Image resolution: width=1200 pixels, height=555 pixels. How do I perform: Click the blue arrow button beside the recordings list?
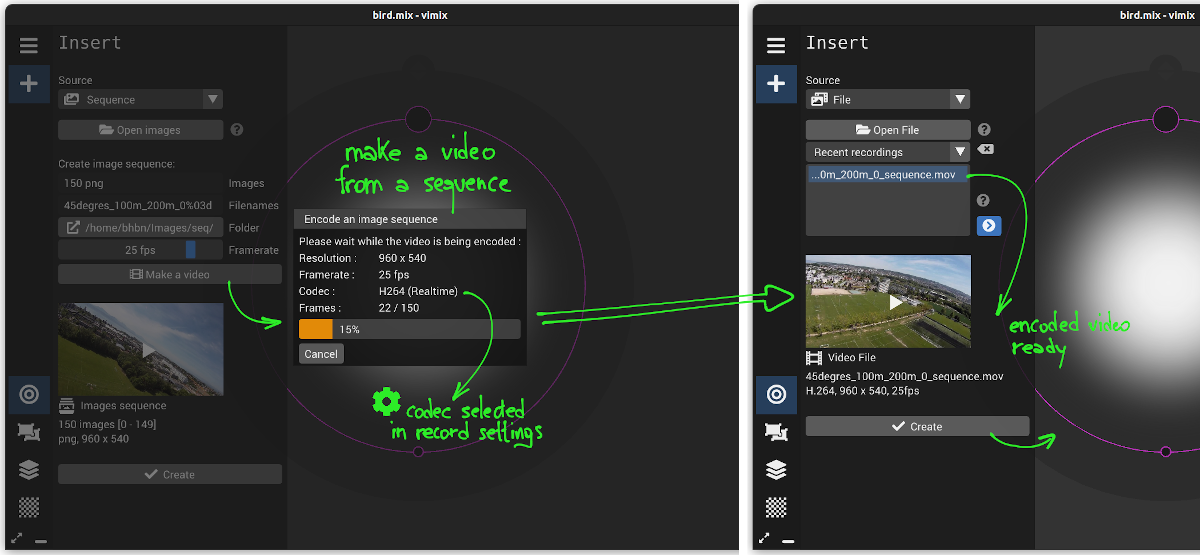click(988, 226)
